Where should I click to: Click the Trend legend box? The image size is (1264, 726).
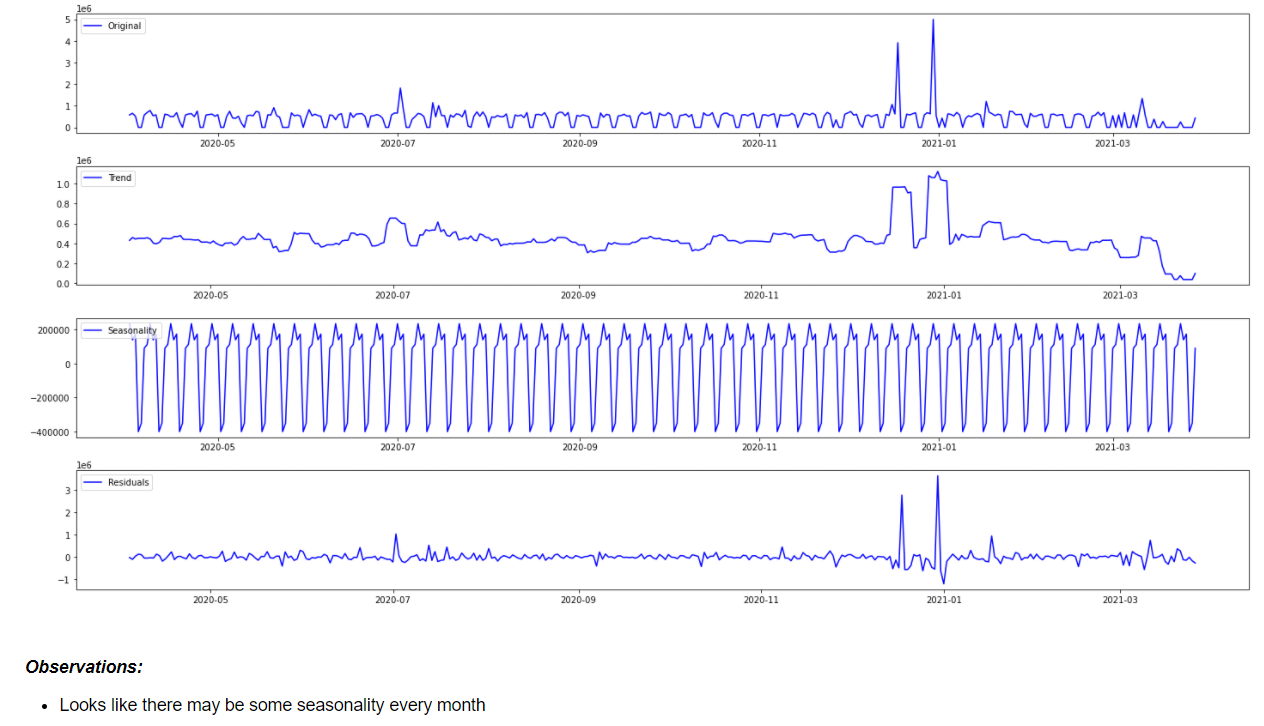tap(107, 178)
